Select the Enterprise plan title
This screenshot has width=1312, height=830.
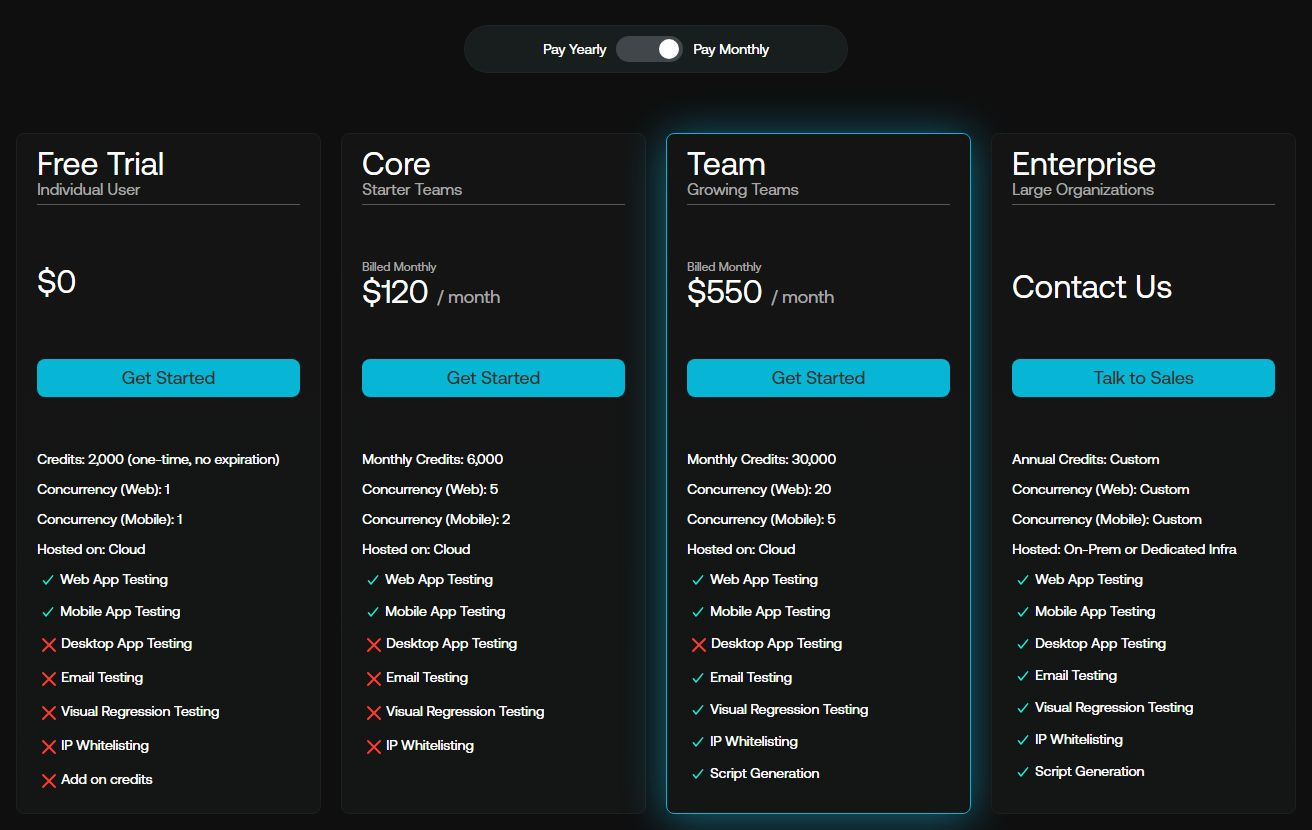[1083, 164]
